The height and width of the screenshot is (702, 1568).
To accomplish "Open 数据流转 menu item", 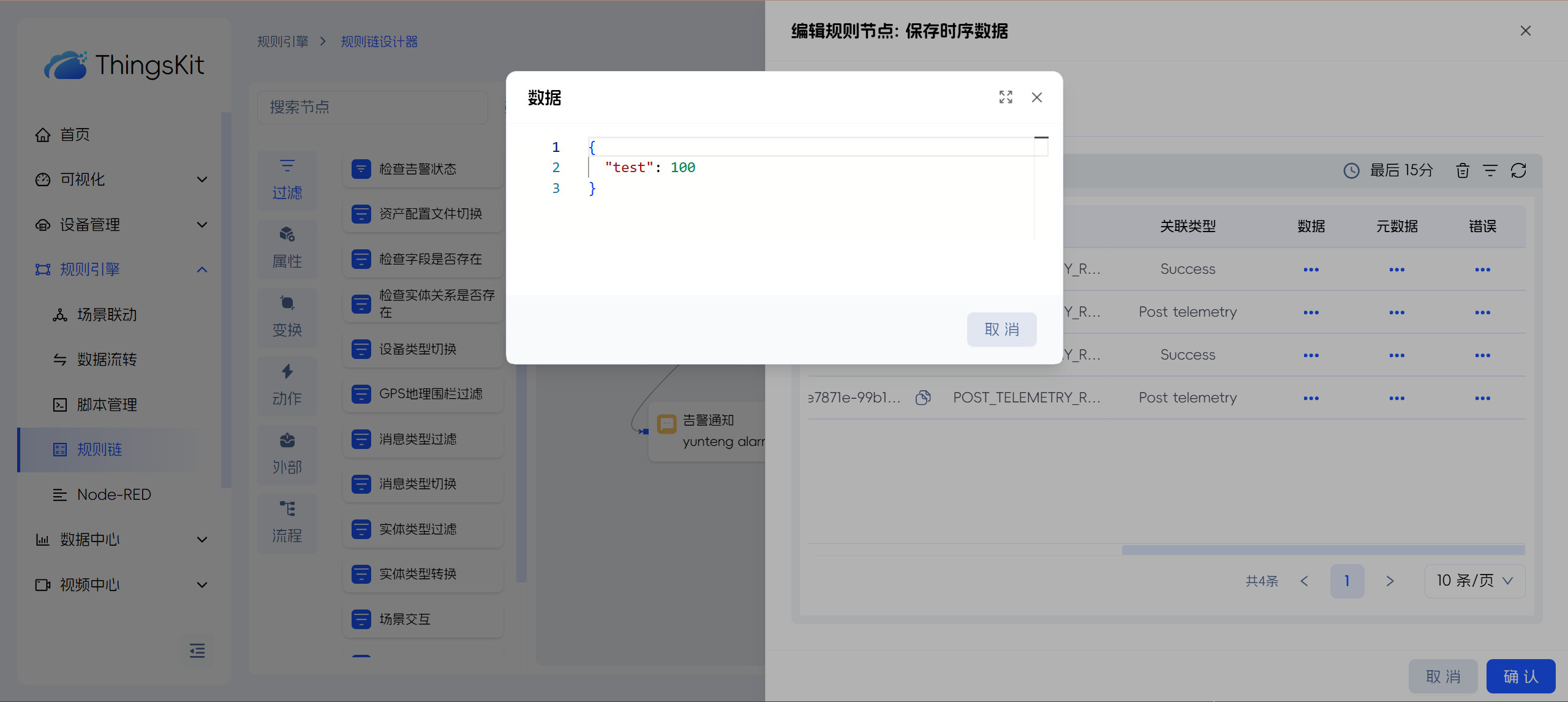I will tap(107, 360).
